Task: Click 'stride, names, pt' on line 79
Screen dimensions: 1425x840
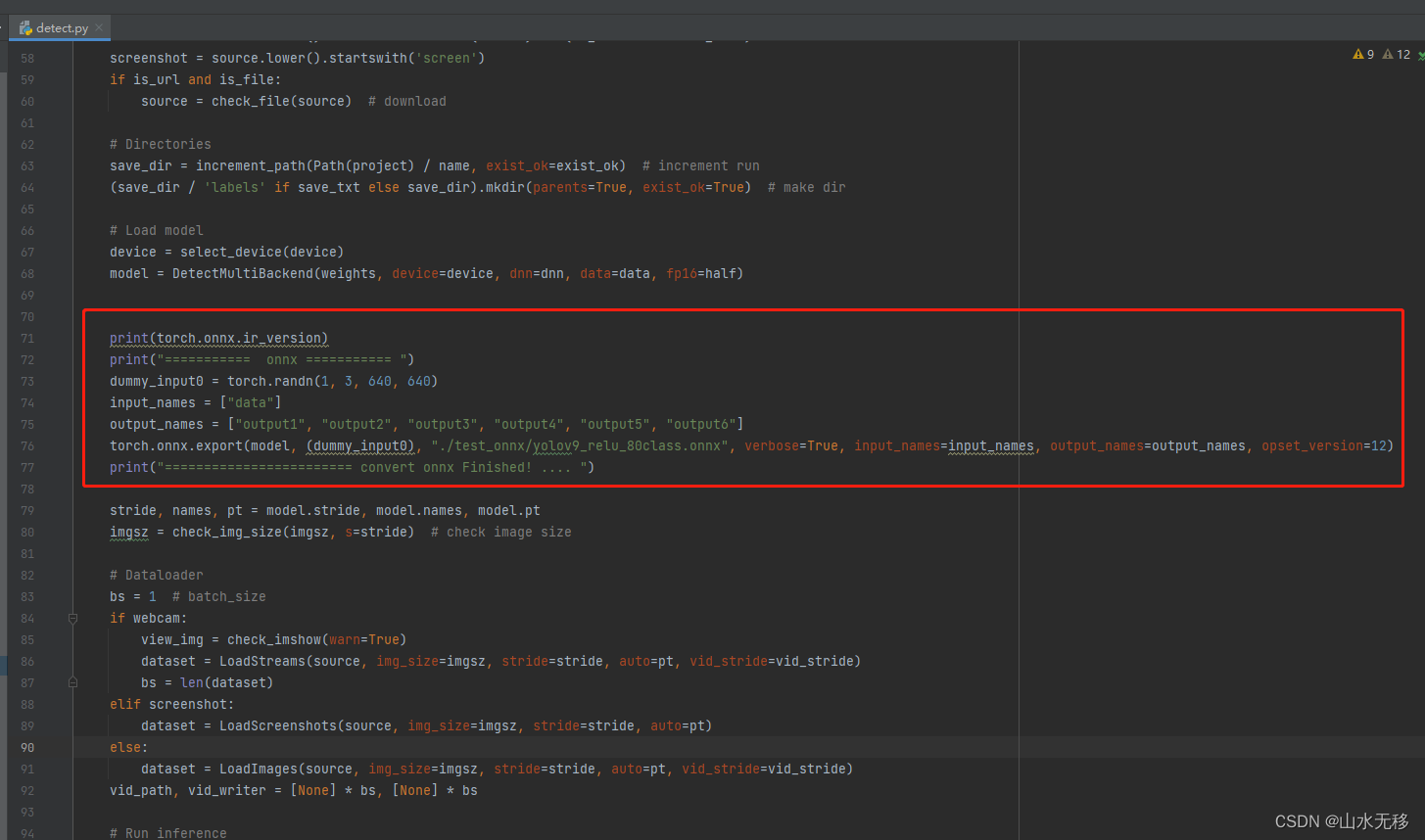Action: point(176,510)
